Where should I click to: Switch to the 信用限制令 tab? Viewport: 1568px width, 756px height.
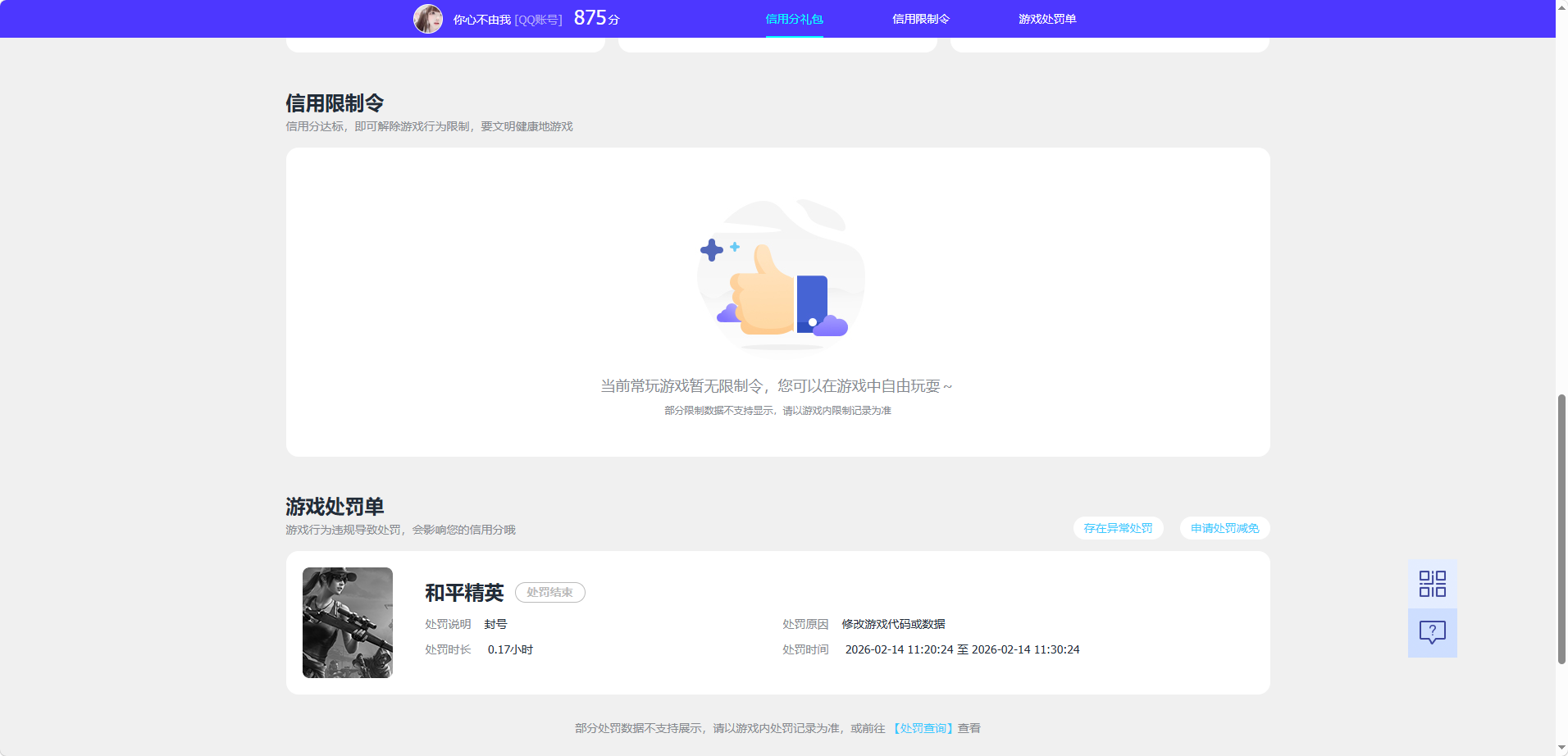tap(921, 19)
